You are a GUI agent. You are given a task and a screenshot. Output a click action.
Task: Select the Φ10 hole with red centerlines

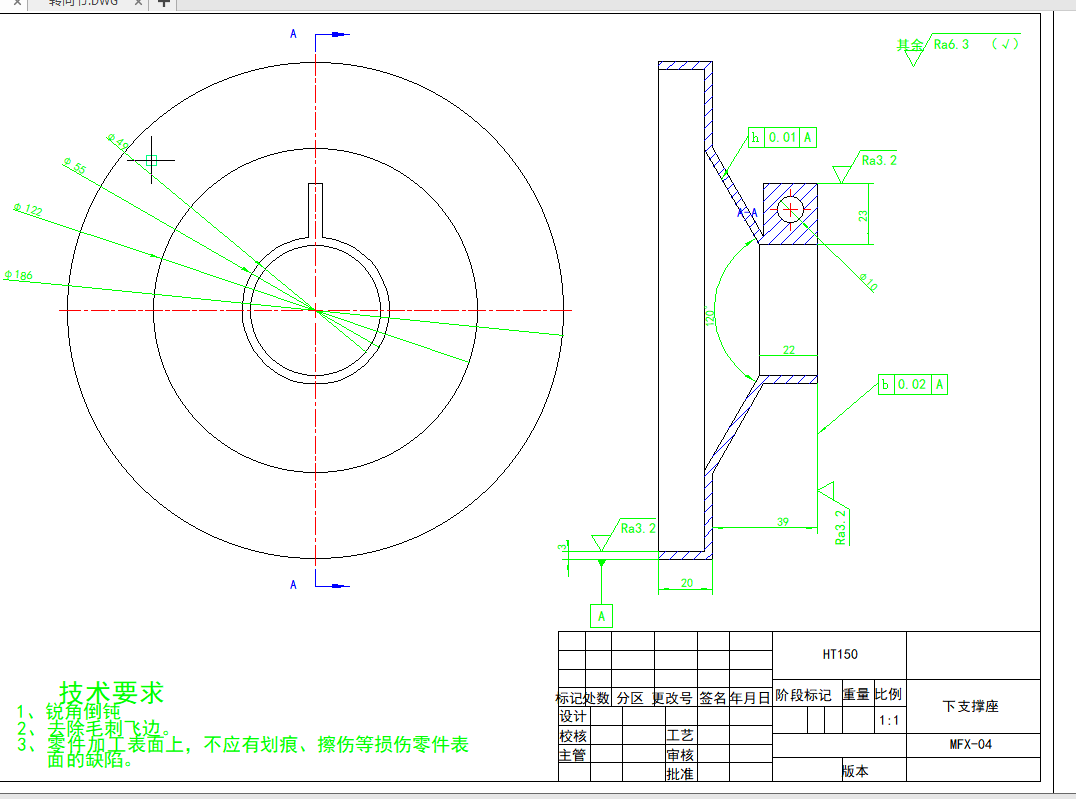pyautogui.click(x=790, y=210)
